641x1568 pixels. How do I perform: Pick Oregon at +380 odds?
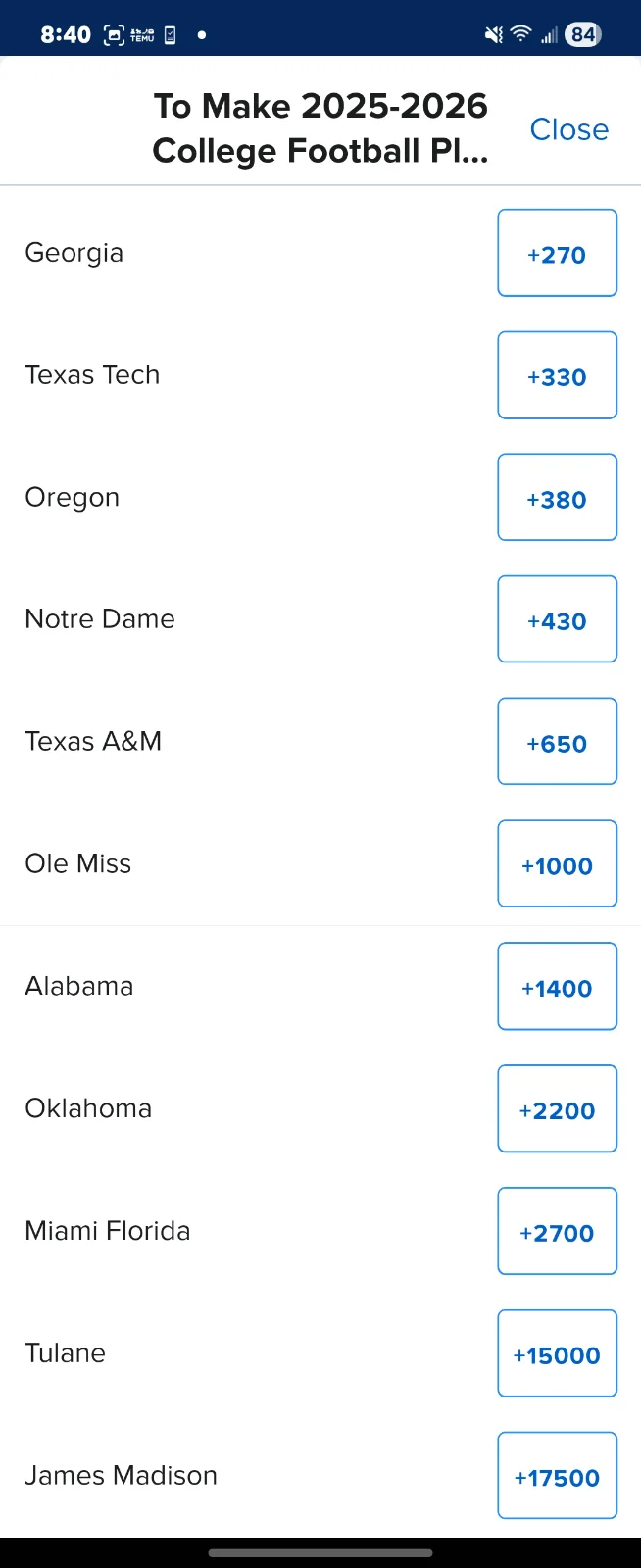point(557,497)
